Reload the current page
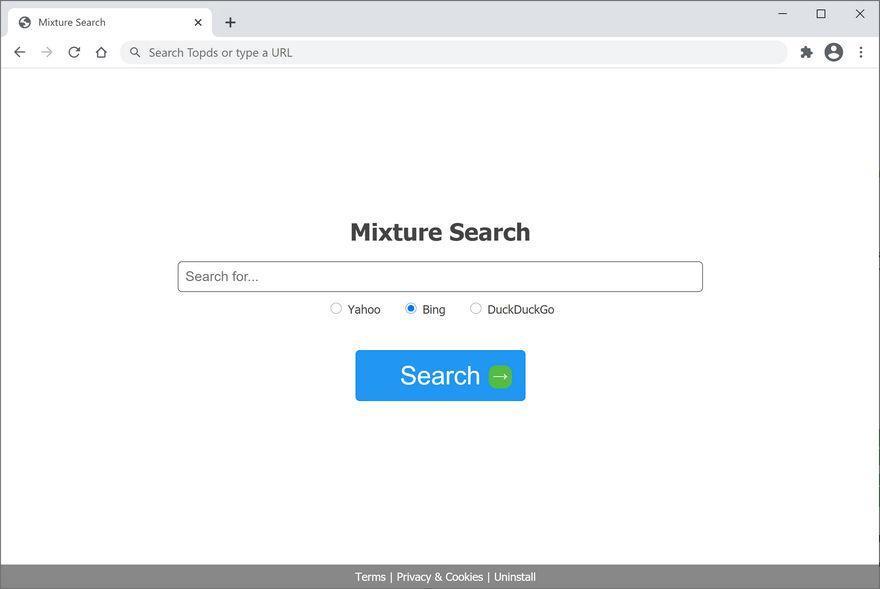Viewport: 880px width, 589px height. (74, 52)
